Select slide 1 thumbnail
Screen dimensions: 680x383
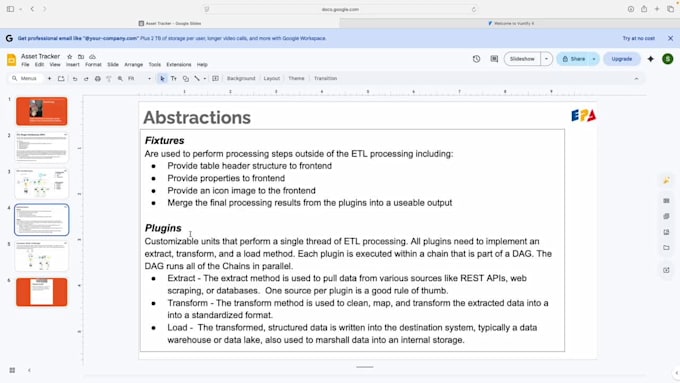(42, 111)
